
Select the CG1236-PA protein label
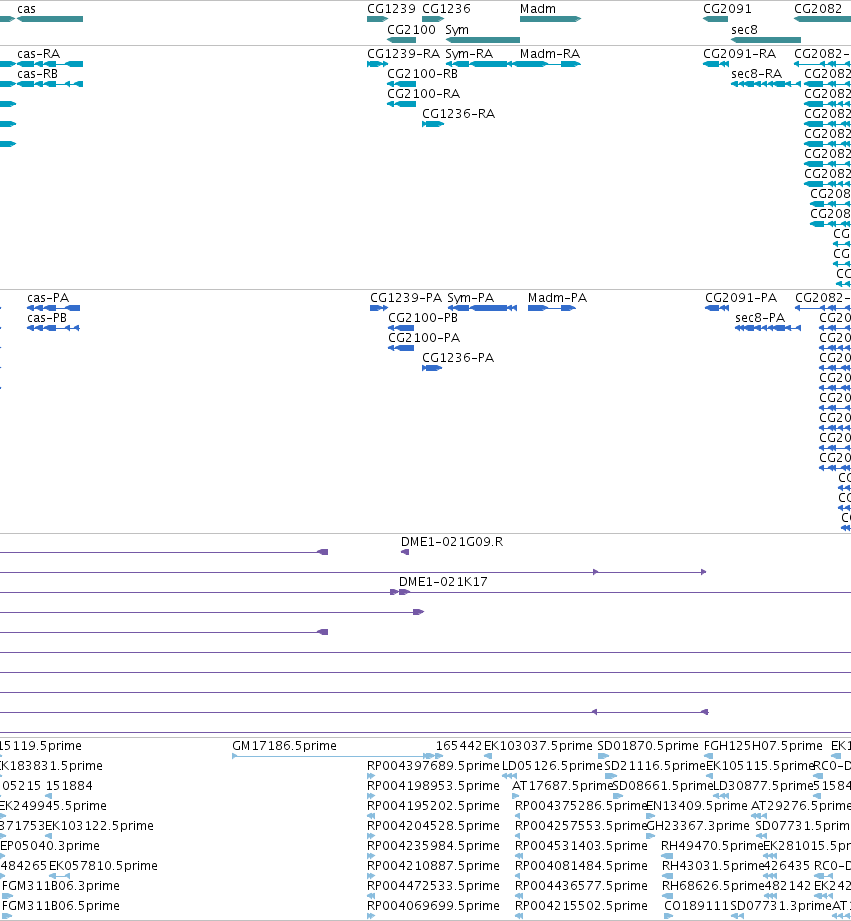click(x=458, y=358)
